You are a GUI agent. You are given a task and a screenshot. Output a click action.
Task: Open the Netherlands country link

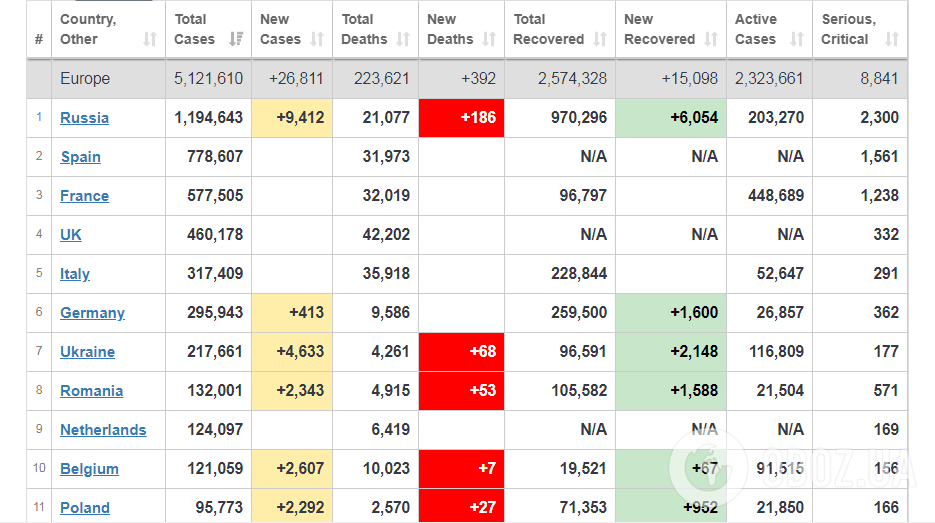coord(103,430)
